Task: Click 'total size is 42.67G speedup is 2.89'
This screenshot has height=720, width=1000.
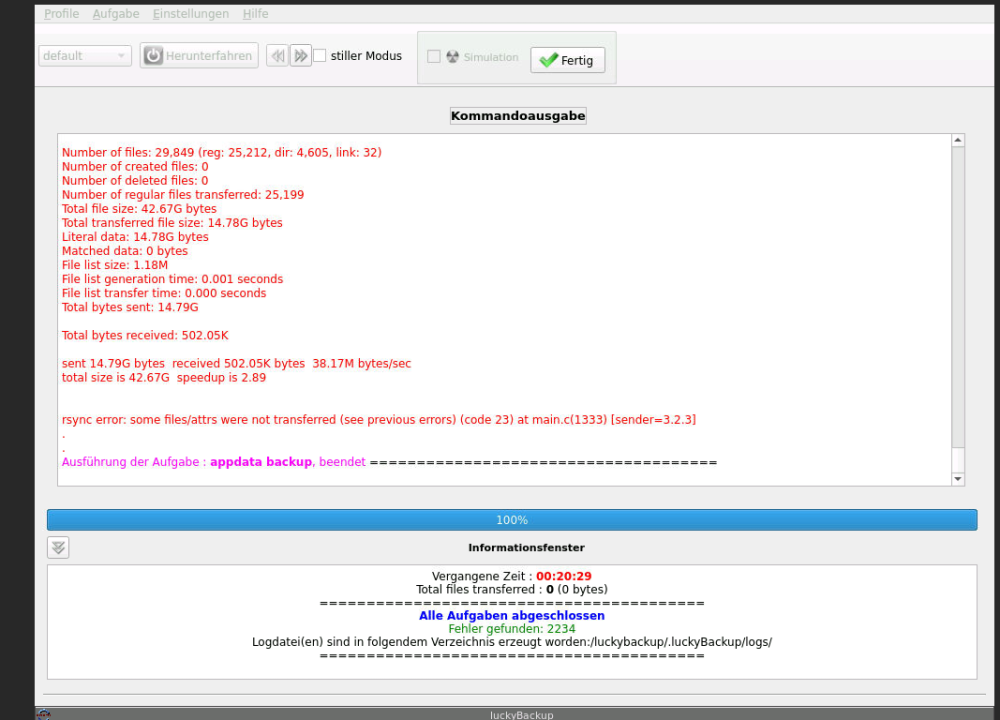Action: coord(164,378)
